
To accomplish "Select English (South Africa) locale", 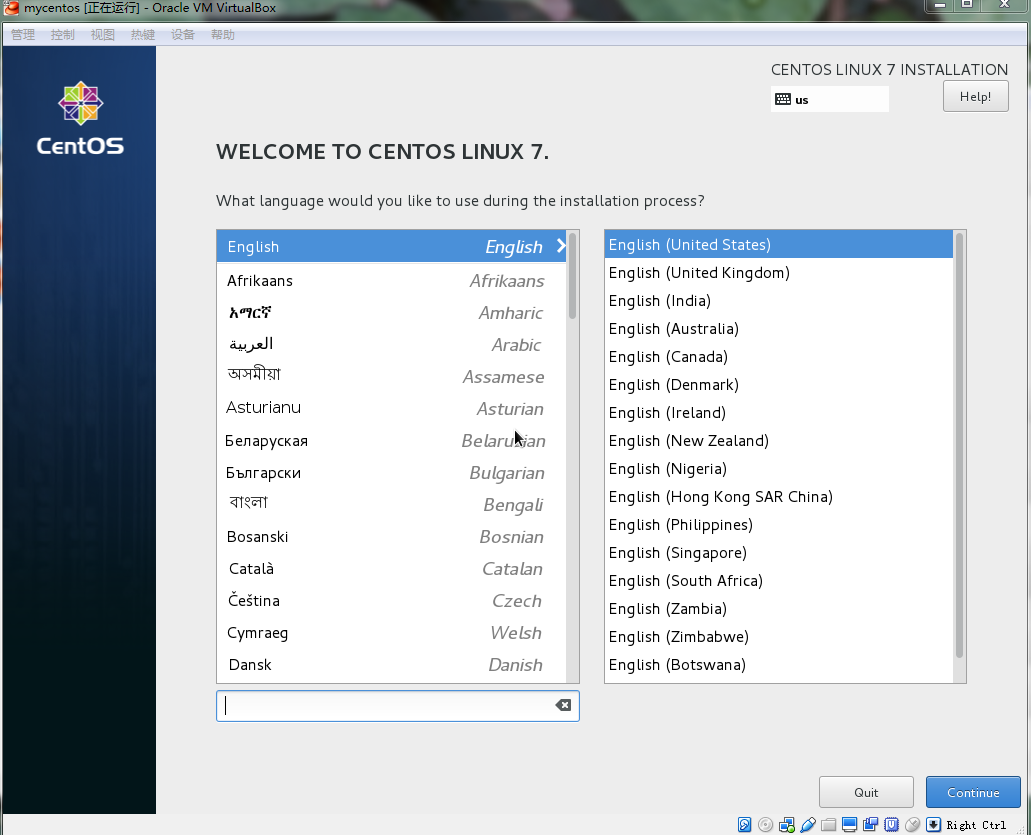I will (779, 581).
